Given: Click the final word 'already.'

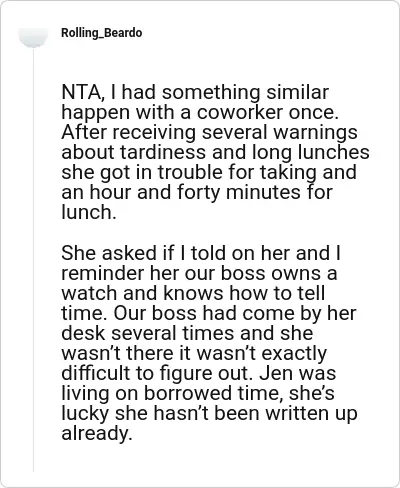Looking at the screenshot, I should click(x=97, y=433).
